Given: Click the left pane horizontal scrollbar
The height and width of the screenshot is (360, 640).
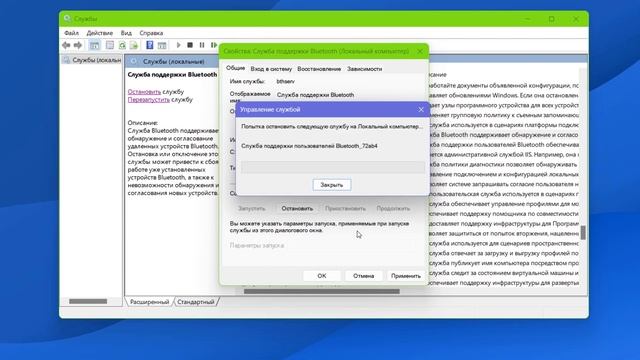Looking at the screenshot, I should (88, 301).
